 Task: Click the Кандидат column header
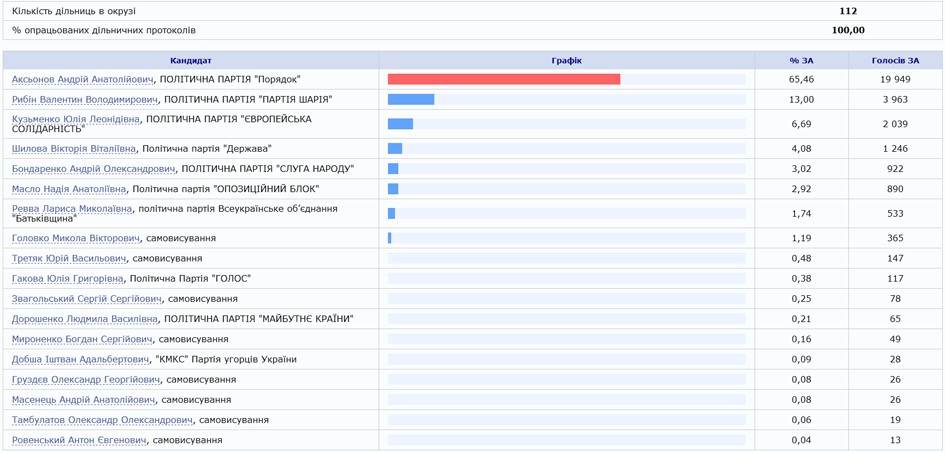(191, 60)
